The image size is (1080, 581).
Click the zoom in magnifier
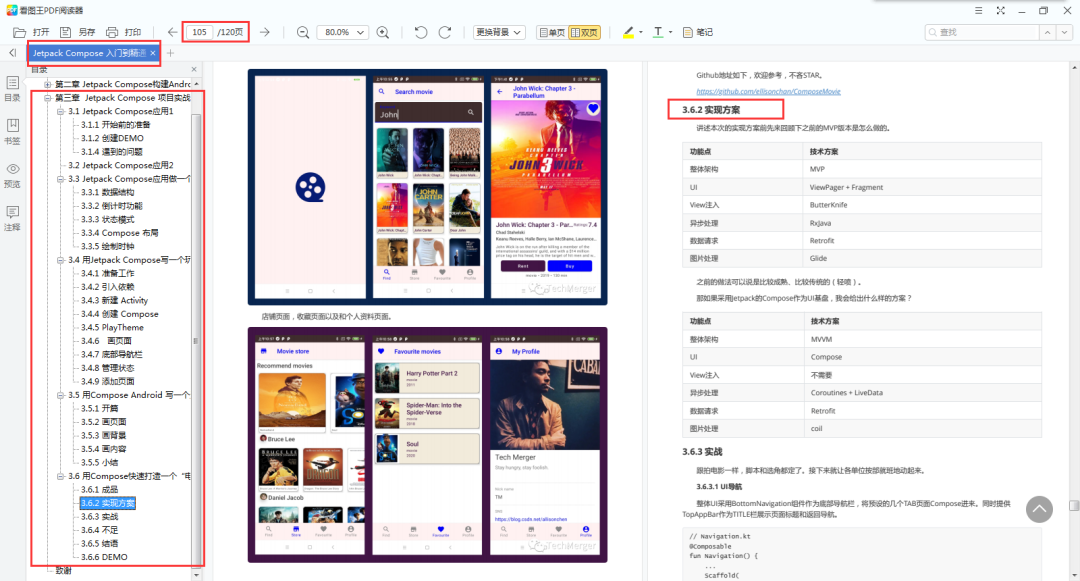coord(383,32)
